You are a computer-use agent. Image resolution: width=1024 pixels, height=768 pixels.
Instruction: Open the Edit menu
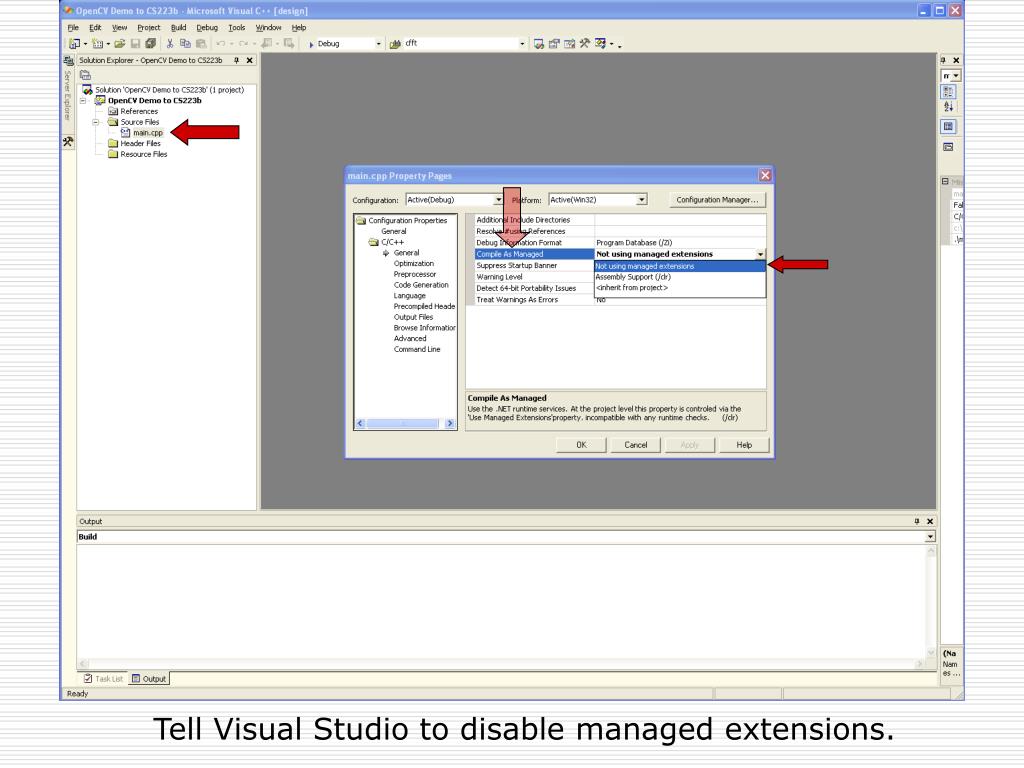95,27
